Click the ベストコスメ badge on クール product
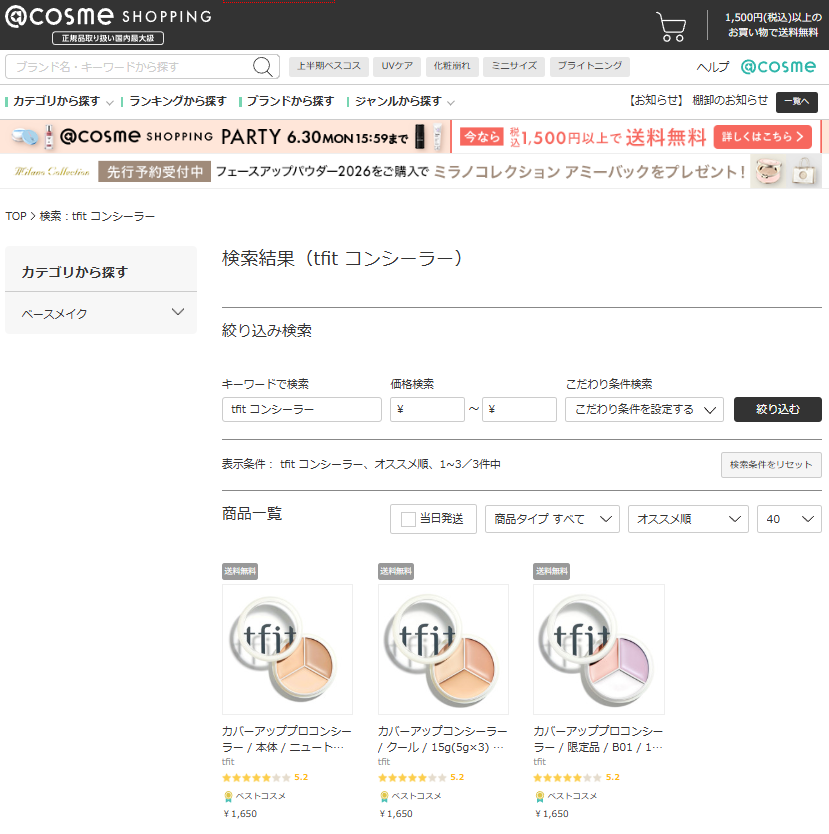 point(411,796)
